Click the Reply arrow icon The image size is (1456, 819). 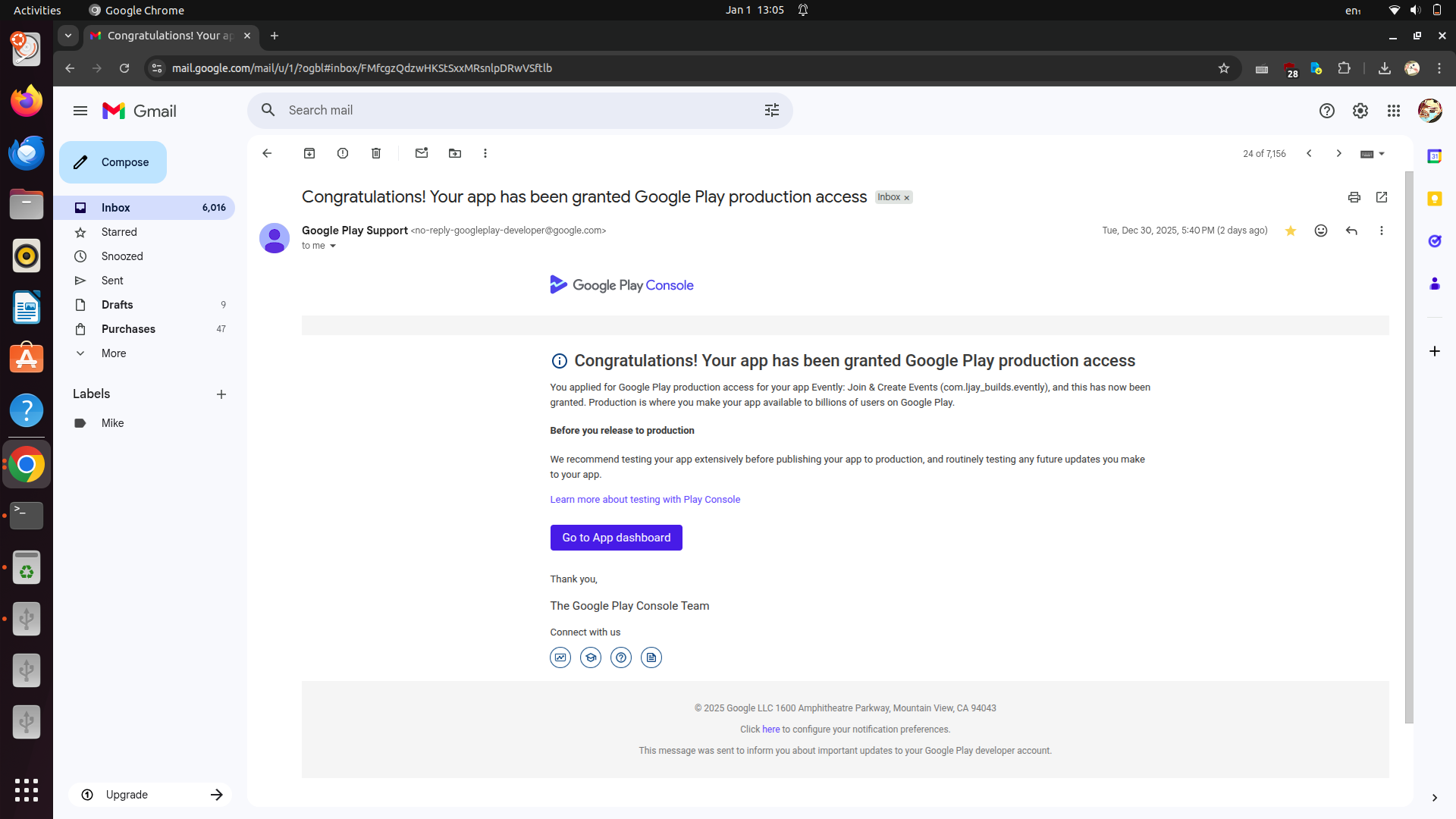pos(1351,231)
